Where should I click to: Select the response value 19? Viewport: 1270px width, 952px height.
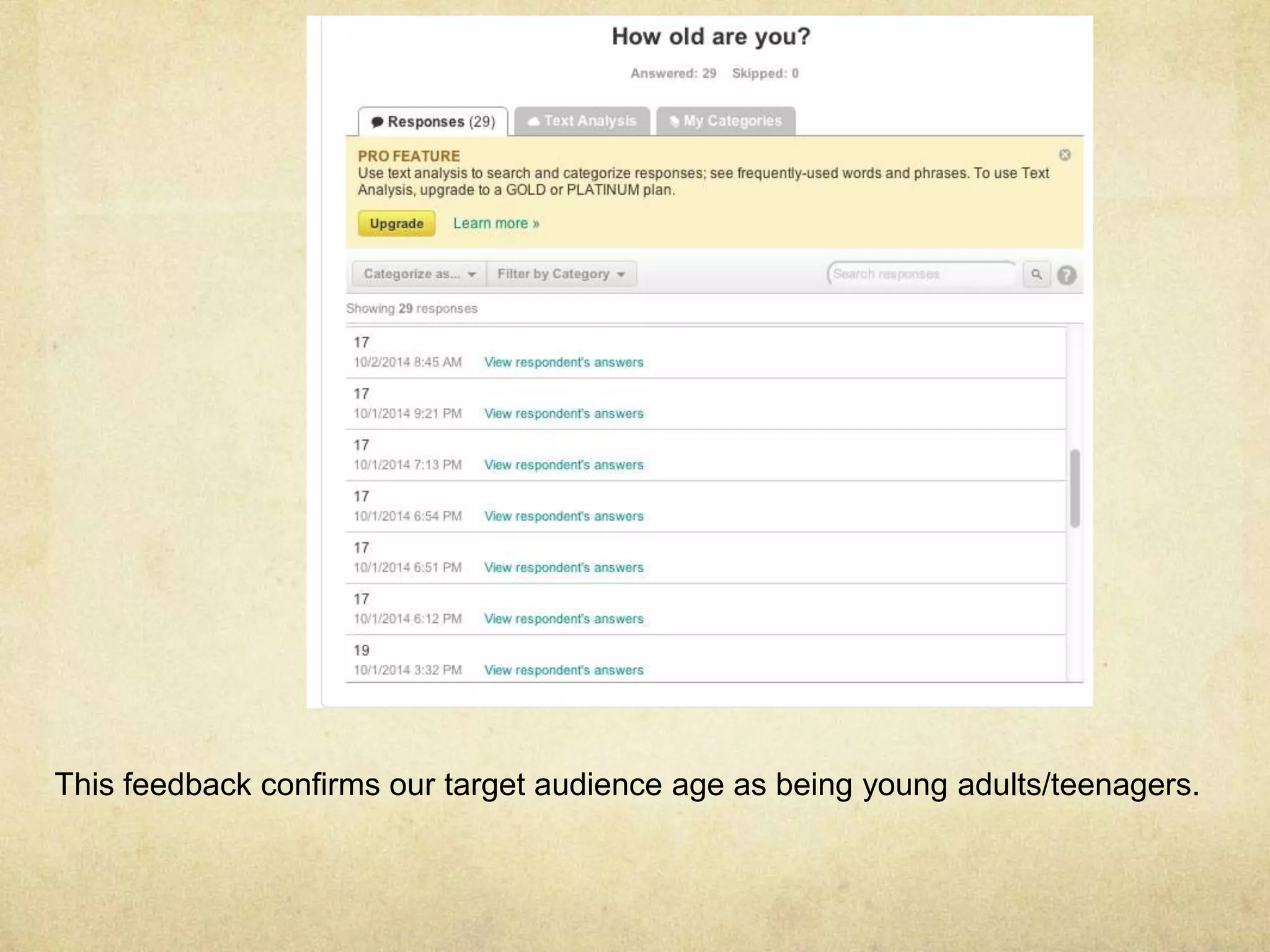362,651
